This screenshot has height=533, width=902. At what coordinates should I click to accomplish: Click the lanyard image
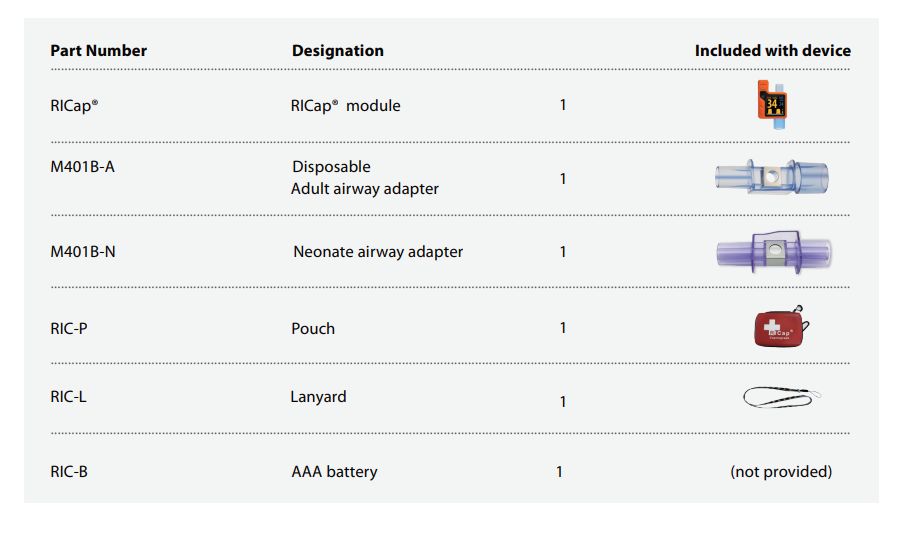[x=783, y=398]
